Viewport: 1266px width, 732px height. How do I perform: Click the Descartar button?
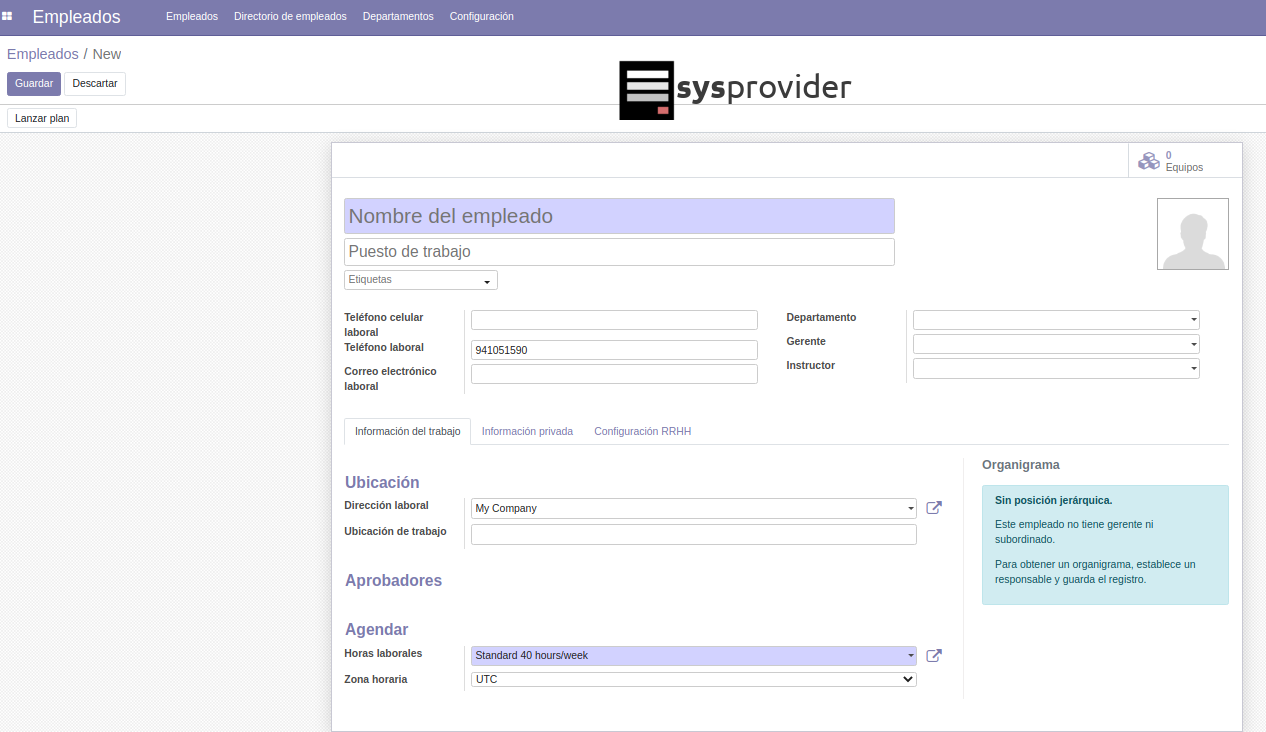tap(95, 84)
